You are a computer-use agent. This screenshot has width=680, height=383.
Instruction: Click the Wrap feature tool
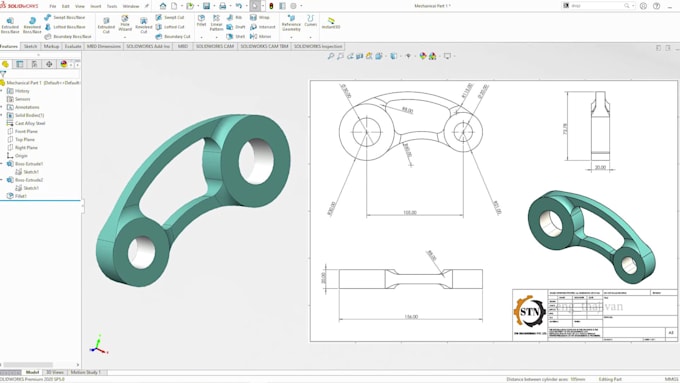(260, 17)
